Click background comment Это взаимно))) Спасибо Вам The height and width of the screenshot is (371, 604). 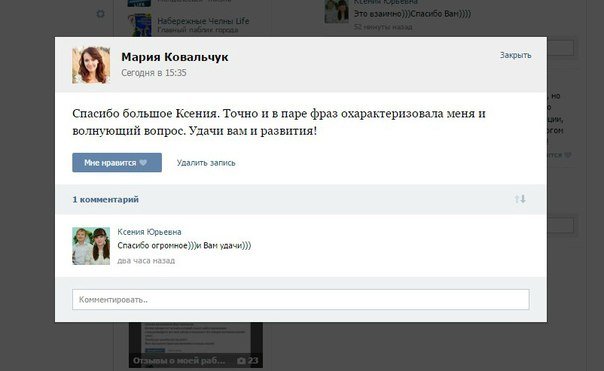[412, 14]
